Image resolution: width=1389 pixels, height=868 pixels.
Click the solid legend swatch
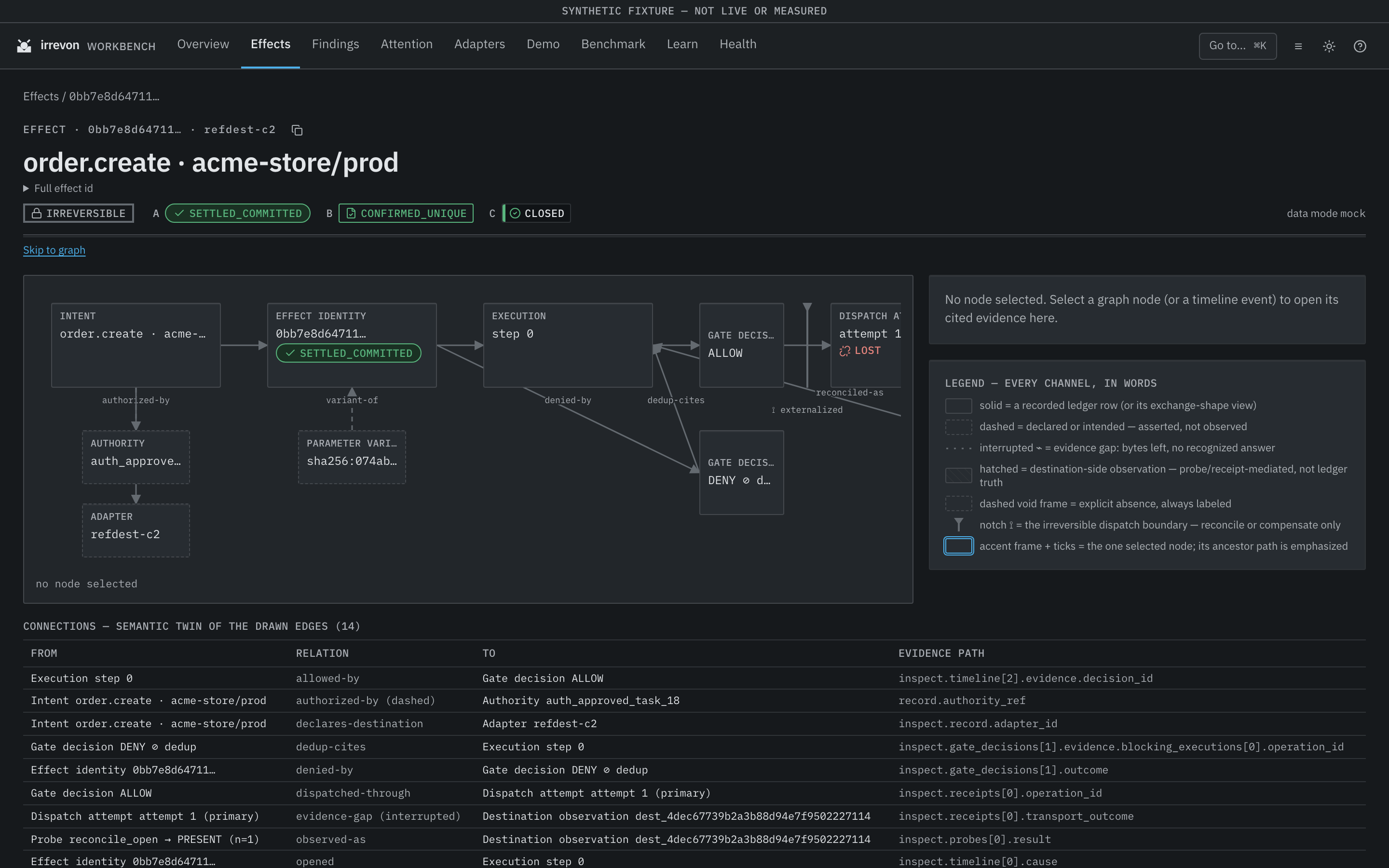pyautogui.click(x=958, y=406)
